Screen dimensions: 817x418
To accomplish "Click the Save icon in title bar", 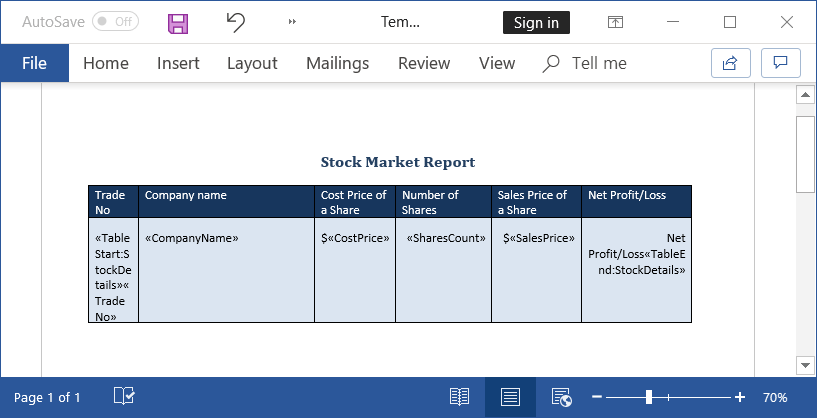I will click(178, 22).
